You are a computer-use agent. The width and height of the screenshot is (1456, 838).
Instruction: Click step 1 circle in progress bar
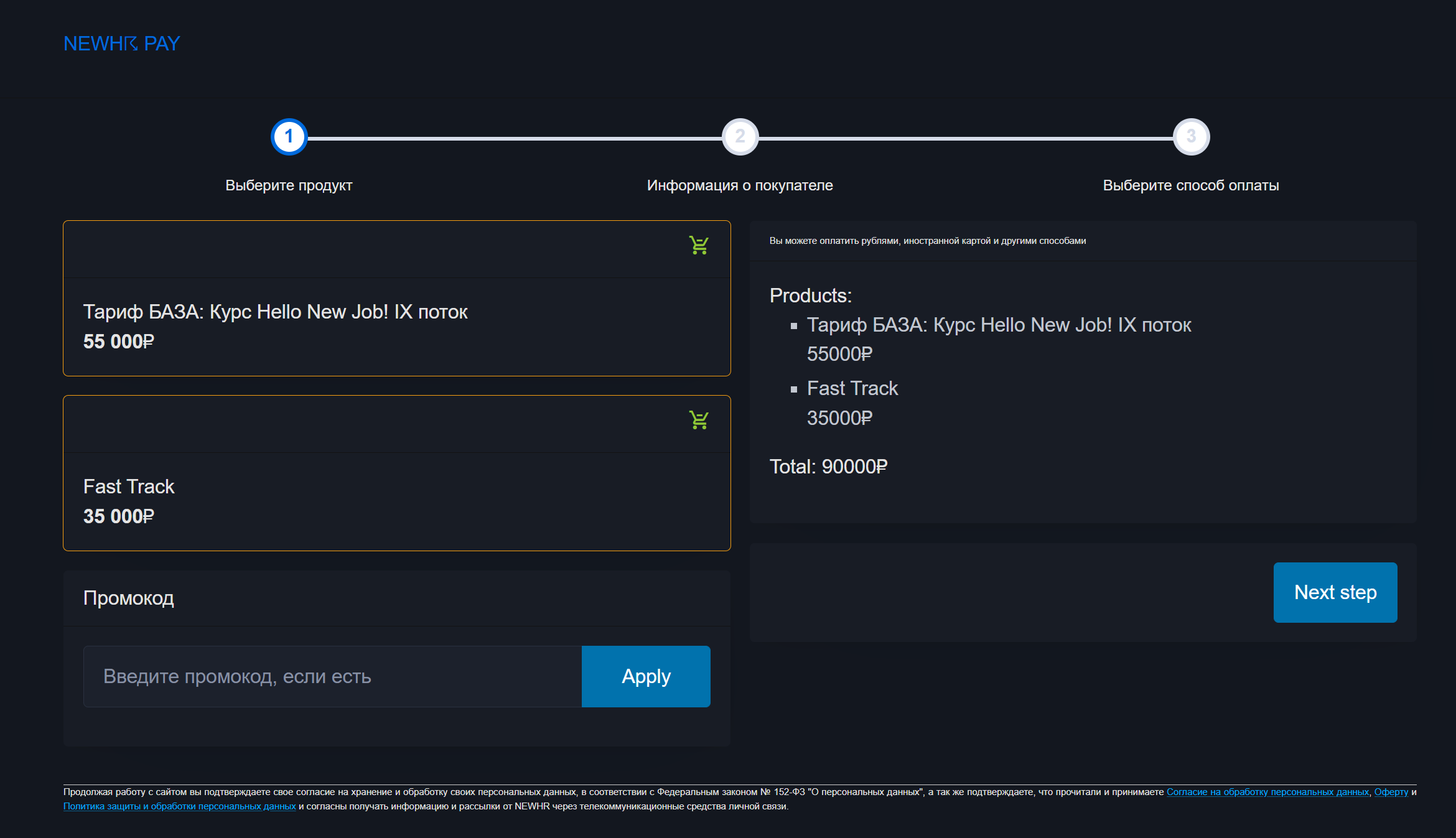(289, 136)
